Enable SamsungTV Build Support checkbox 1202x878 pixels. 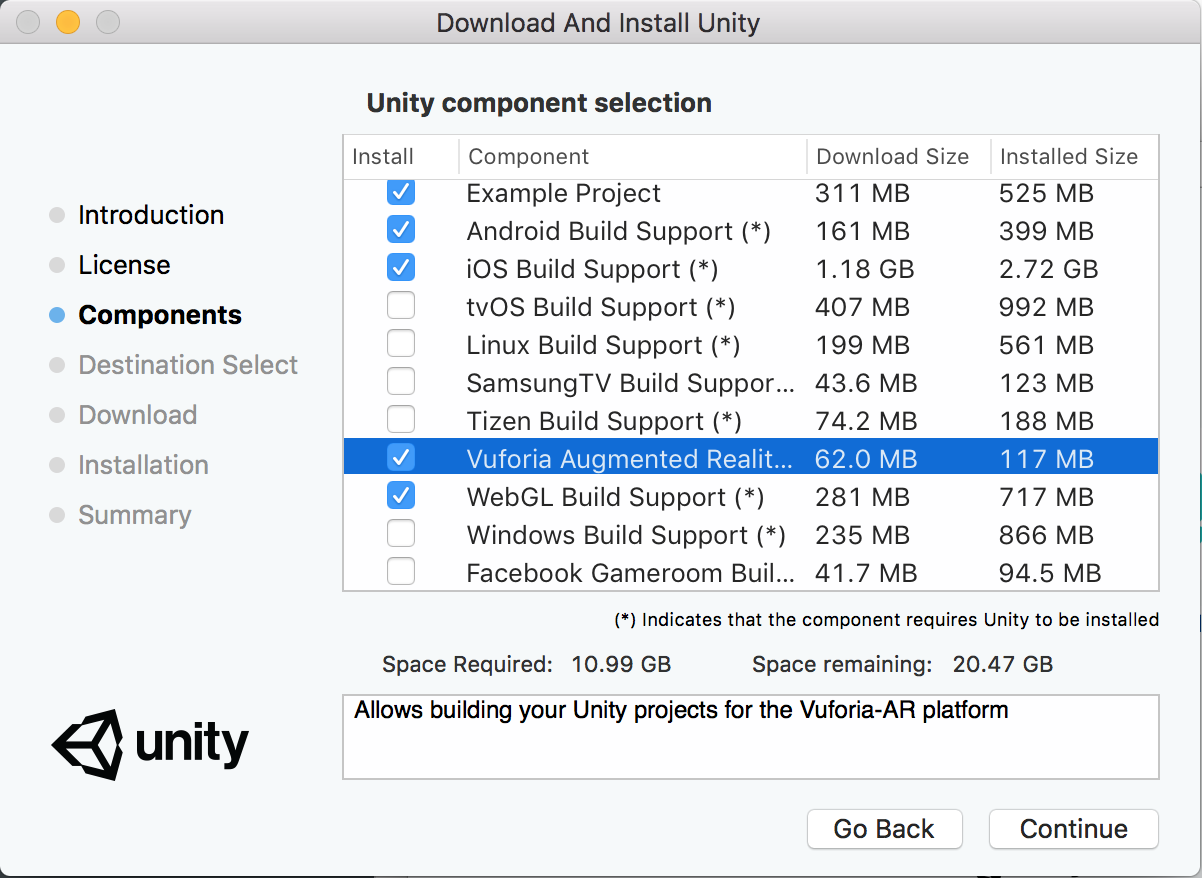tap(401, 382)
